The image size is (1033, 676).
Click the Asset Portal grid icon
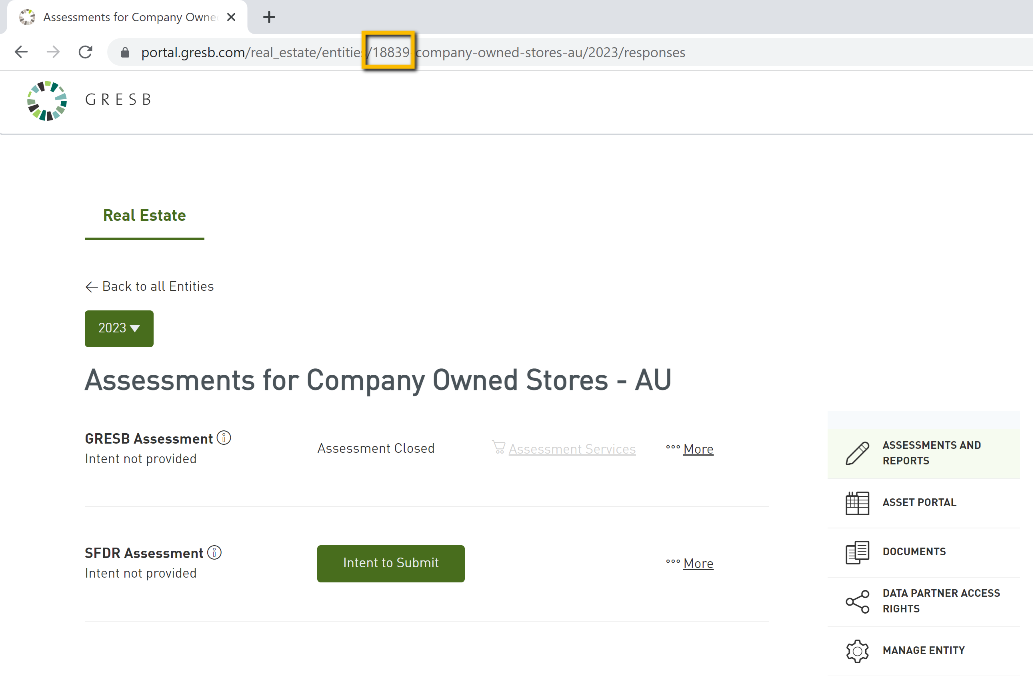tap(857, 503)
